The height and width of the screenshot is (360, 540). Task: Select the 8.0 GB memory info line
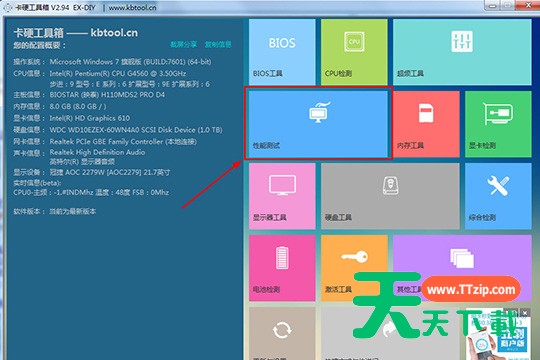tap(60, 106)
